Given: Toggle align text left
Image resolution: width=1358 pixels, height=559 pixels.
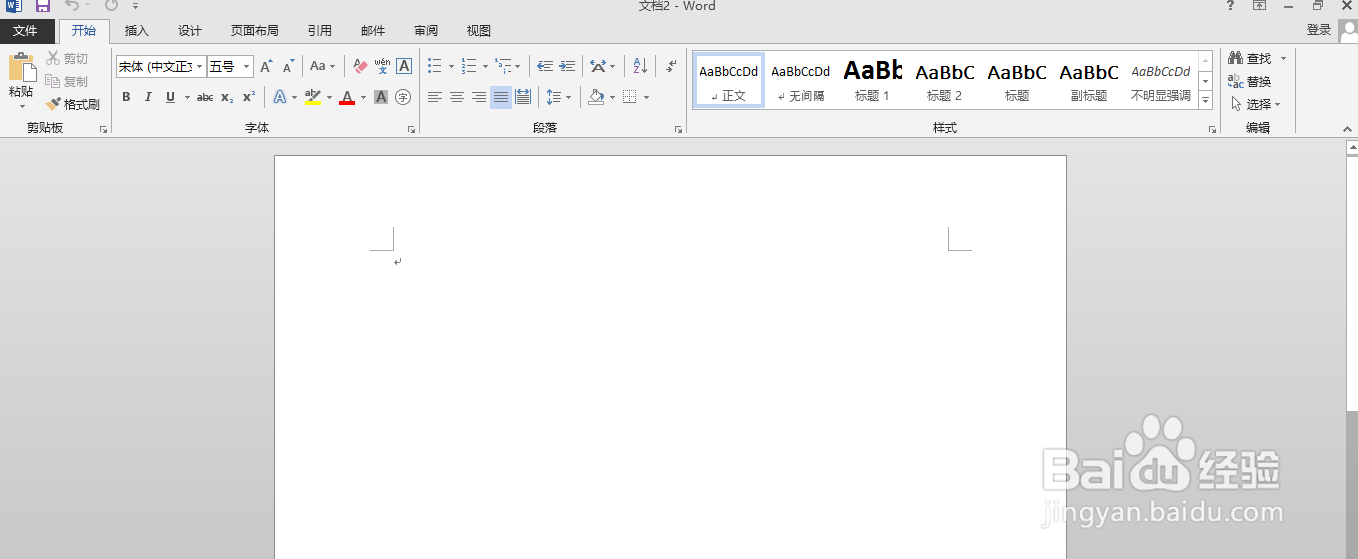Looking at the screenshot, I should tap(435, 97).
